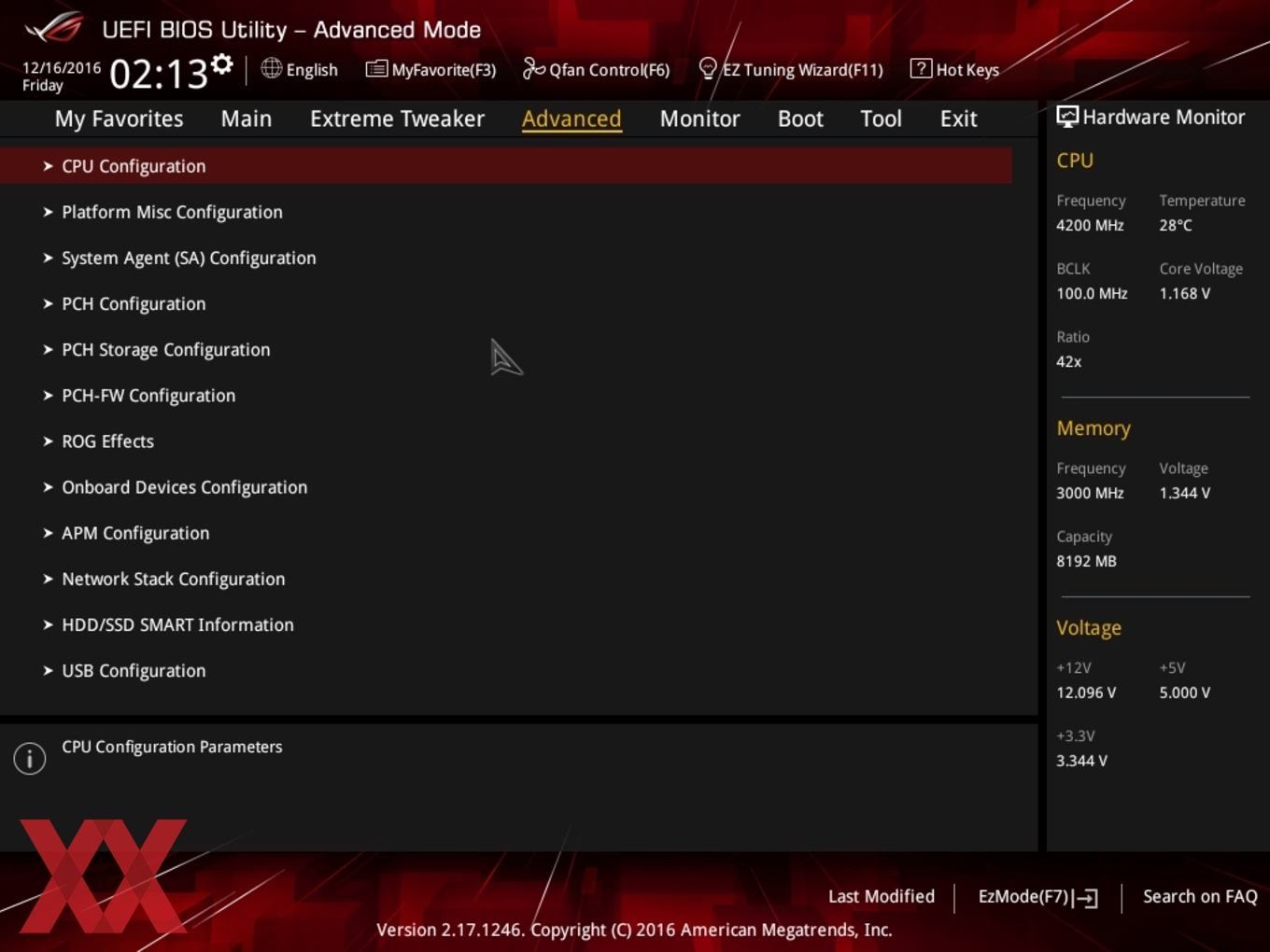Expand PCH Storage Configuration arrow
Image resolution: width=1270 pixels, height=952 pixels.
pyautogui.click(x=48, y=349)
